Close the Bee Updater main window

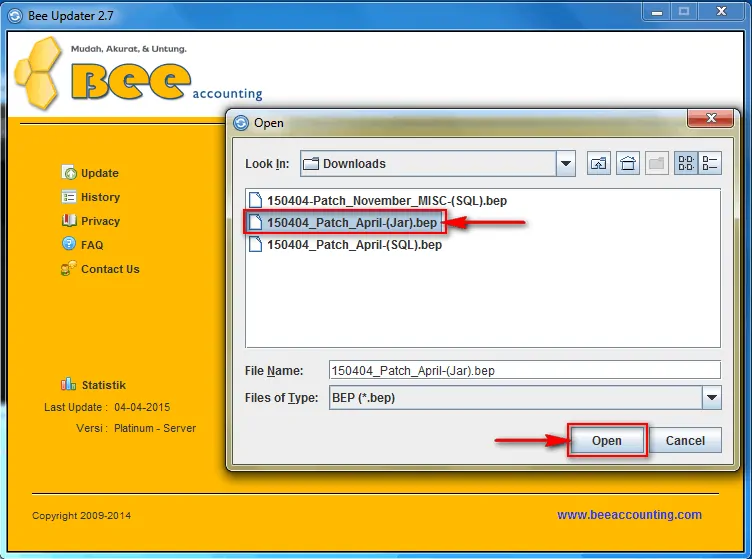click(721, 12)
